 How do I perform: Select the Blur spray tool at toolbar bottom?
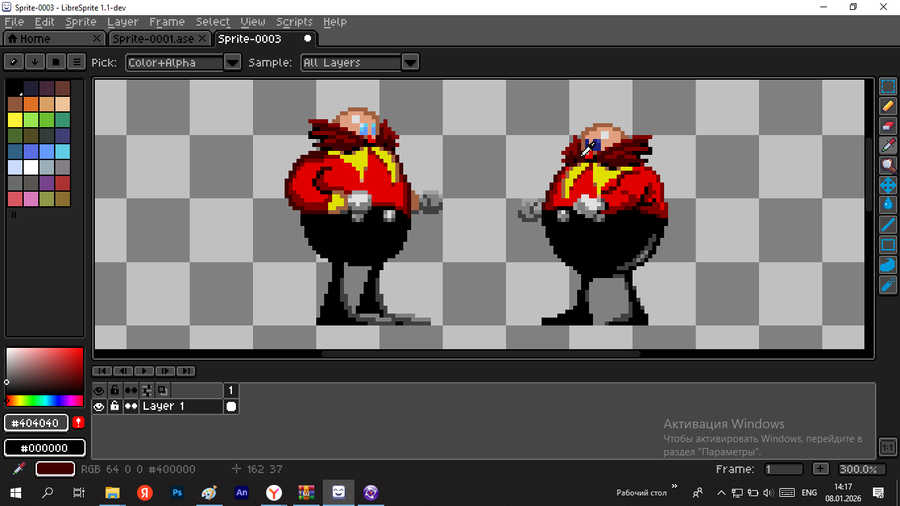click(888, 285)
